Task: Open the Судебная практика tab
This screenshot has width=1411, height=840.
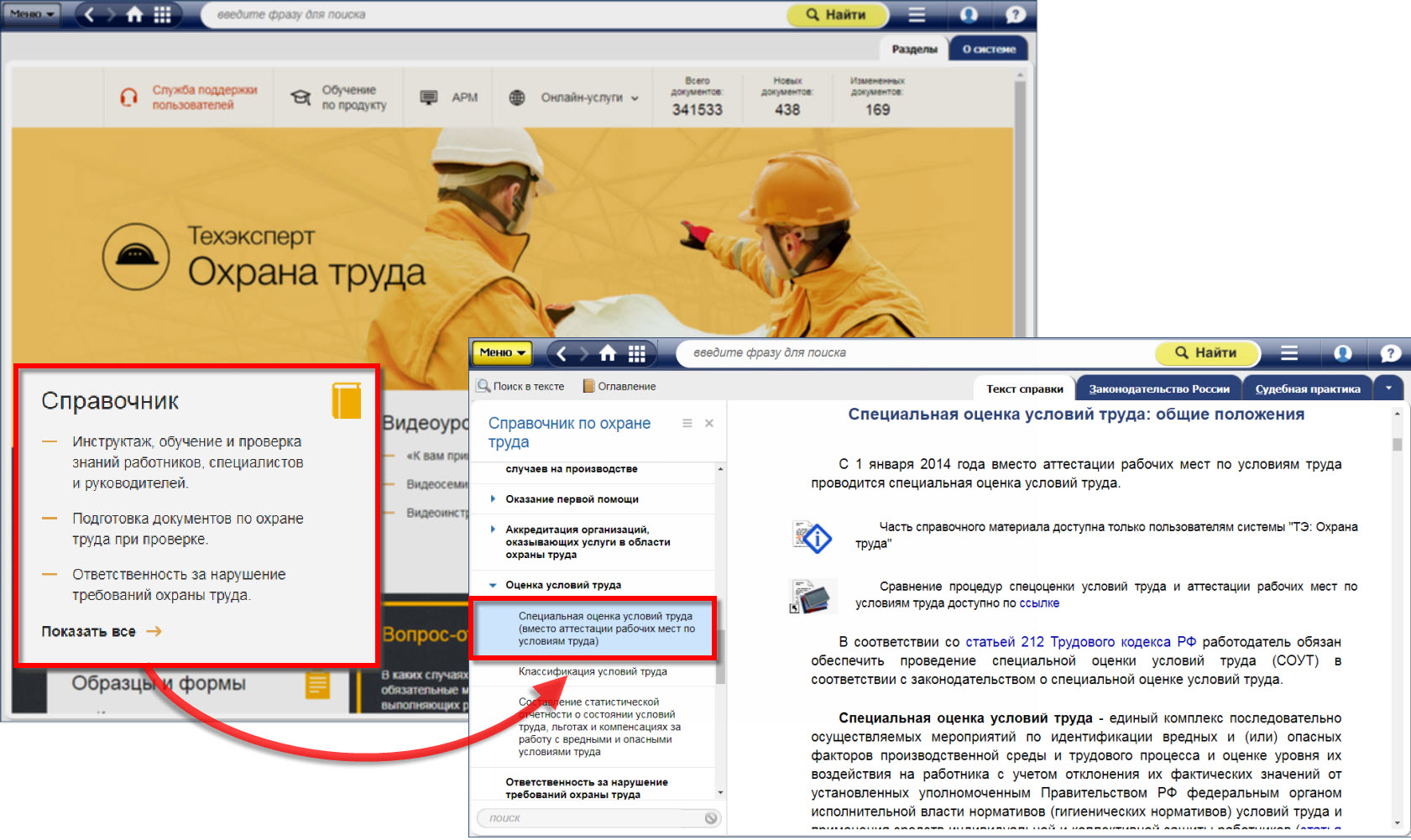Action: click(1307, 389)
